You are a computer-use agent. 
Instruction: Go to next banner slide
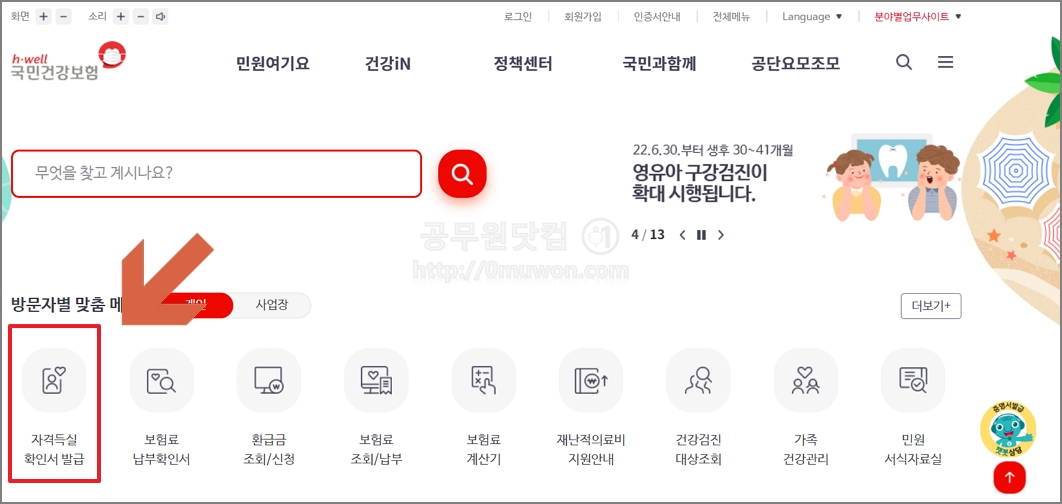pyautogui.click(x=721, y=235)
